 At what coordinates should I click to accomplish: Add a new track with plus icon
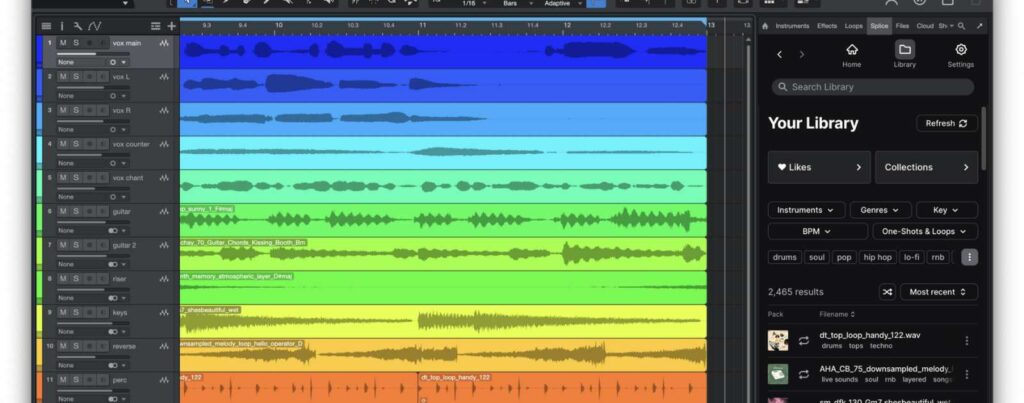coord(171,25)
